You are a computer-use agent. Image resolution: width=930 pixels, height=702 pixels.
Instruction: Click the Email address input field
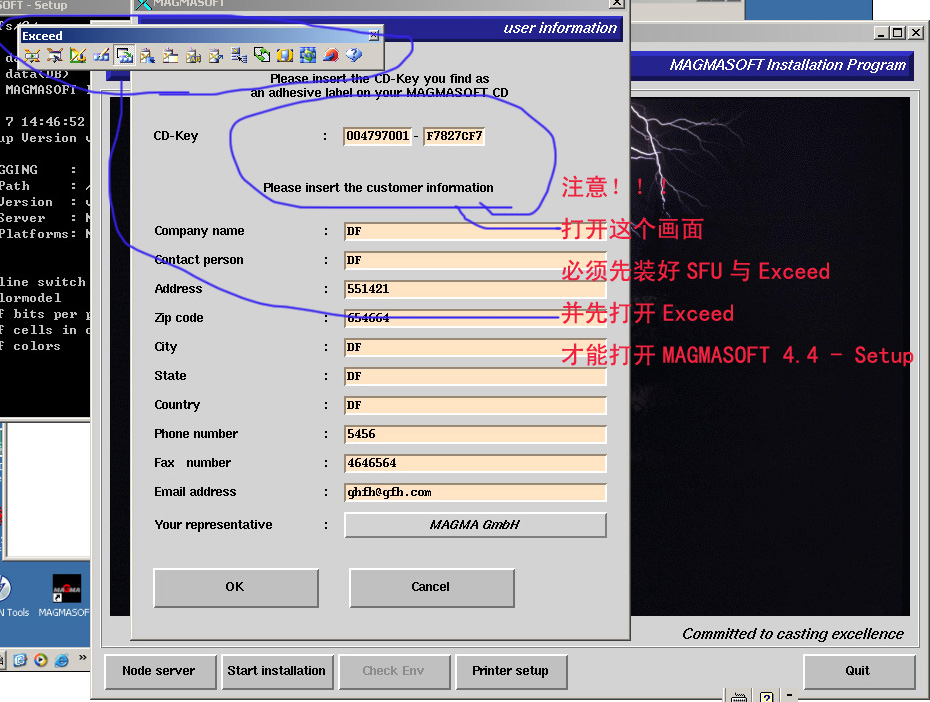click(x=475, y=492)
